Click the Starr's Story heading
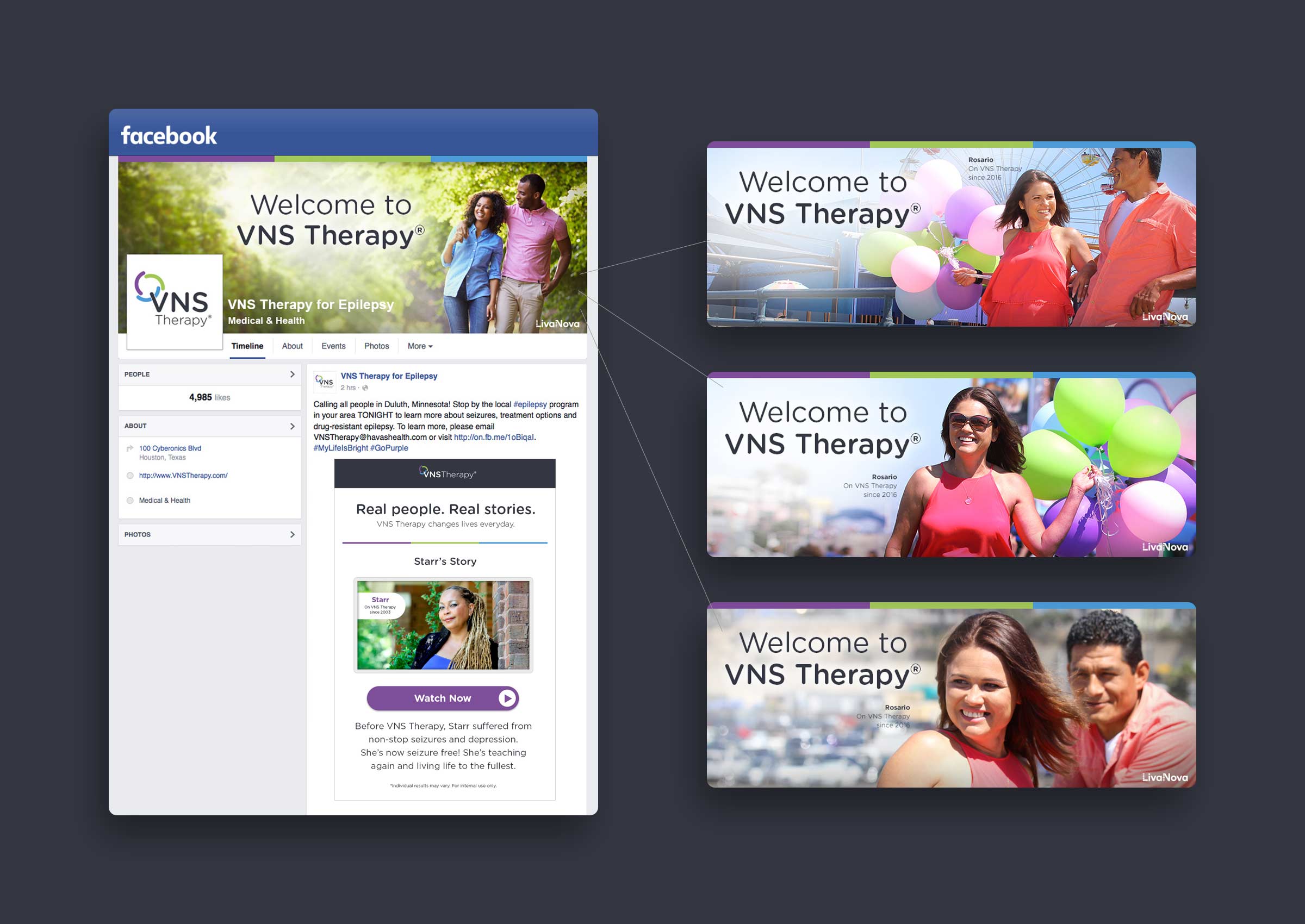The image size is (1305, 924). click(445, 561)
